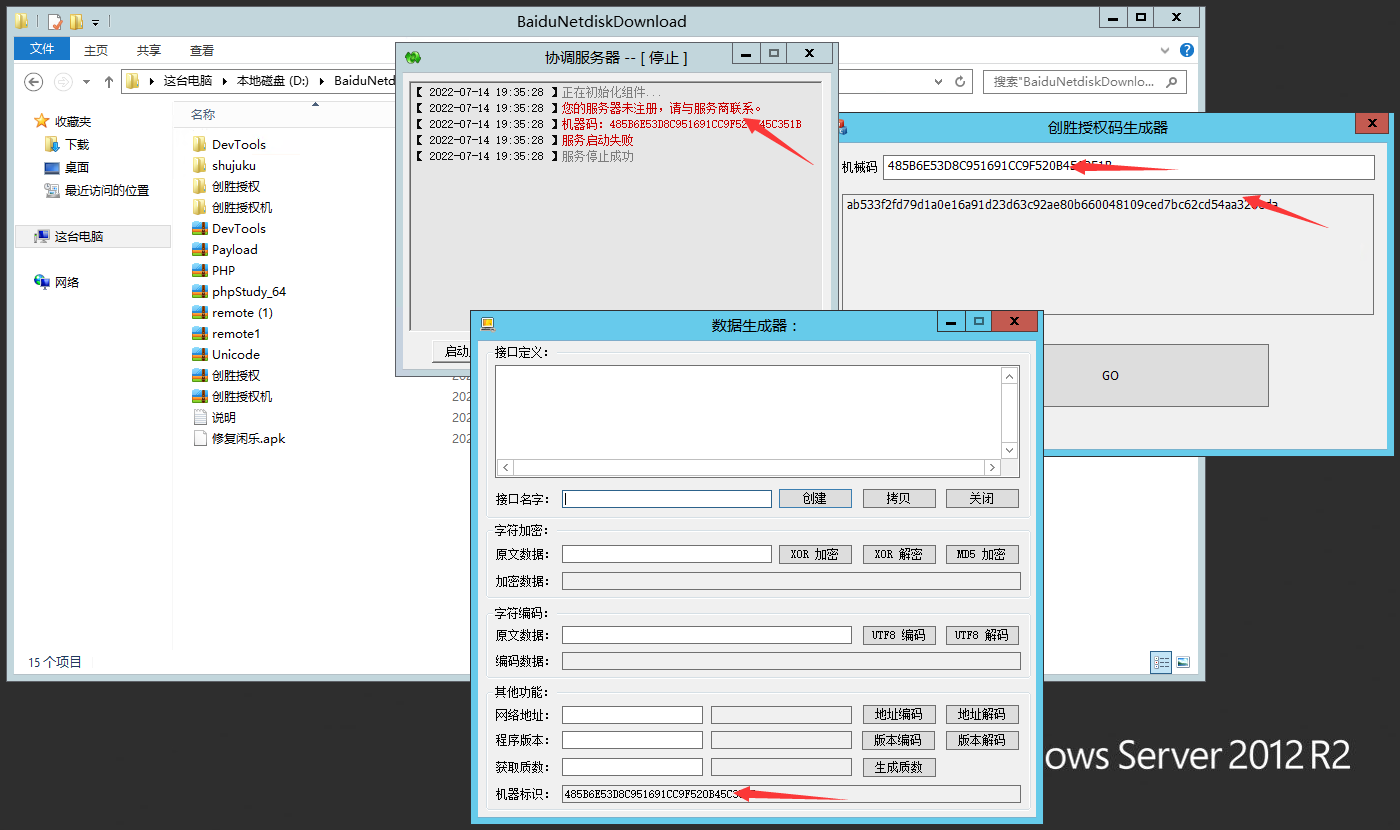Switch to large icons view in status bar
Viewport: 1400px width, 830px height.
(1183, 662)
